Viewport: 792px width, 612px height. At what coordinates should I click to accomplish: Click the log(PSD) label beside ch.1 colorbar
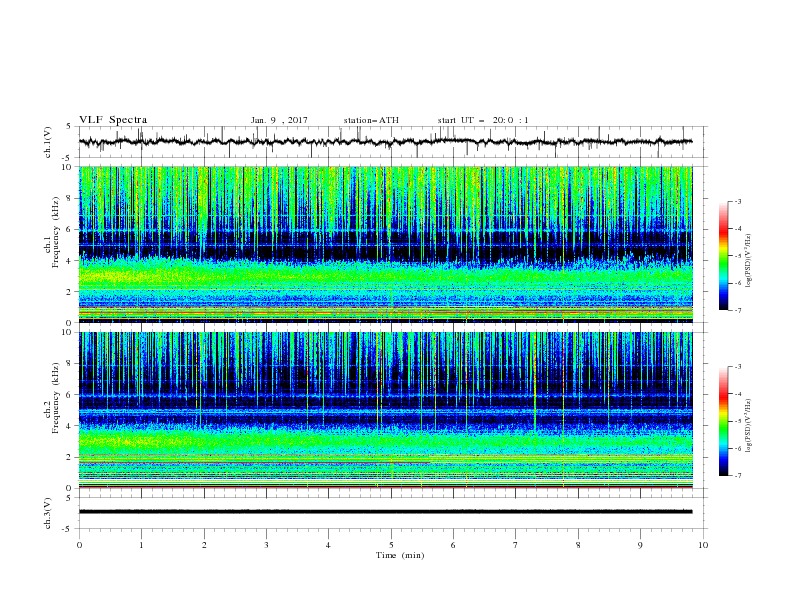pyautogui.click(x=749, y=261)
